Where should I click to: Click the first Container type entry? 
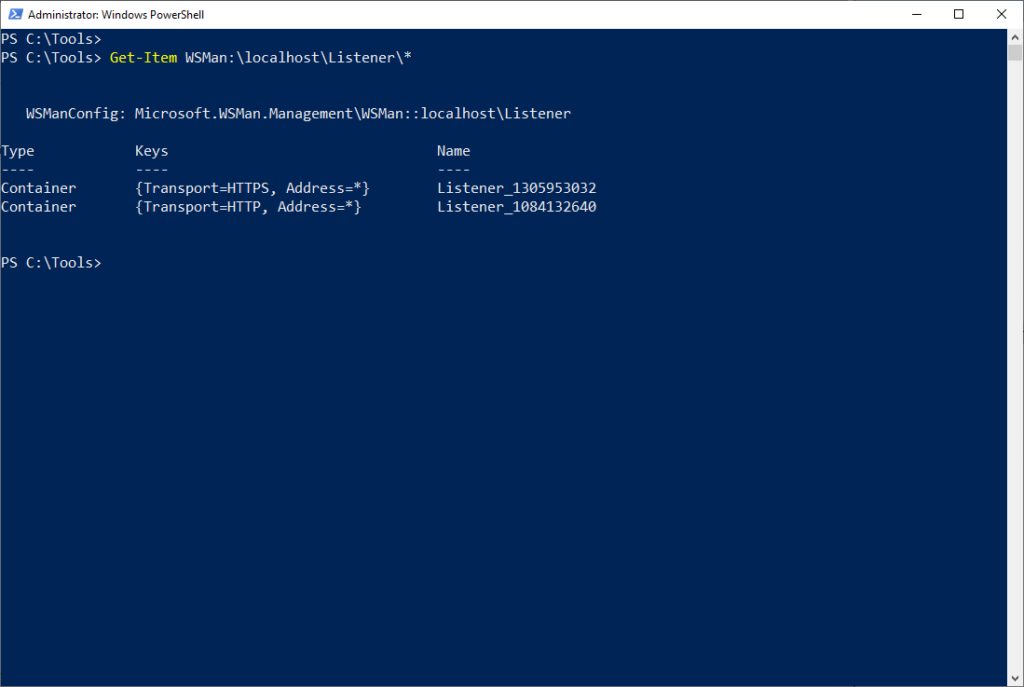38,187
